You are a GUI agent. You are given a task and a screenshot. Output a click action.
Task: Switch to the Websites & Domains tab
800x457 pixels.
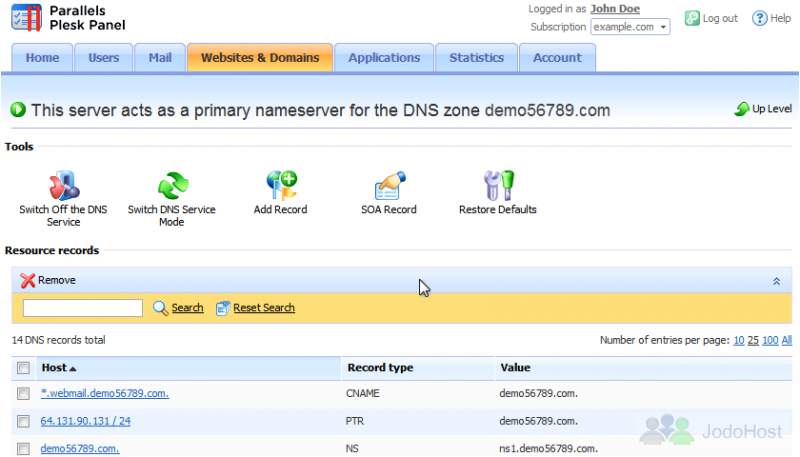pos(260,58)
